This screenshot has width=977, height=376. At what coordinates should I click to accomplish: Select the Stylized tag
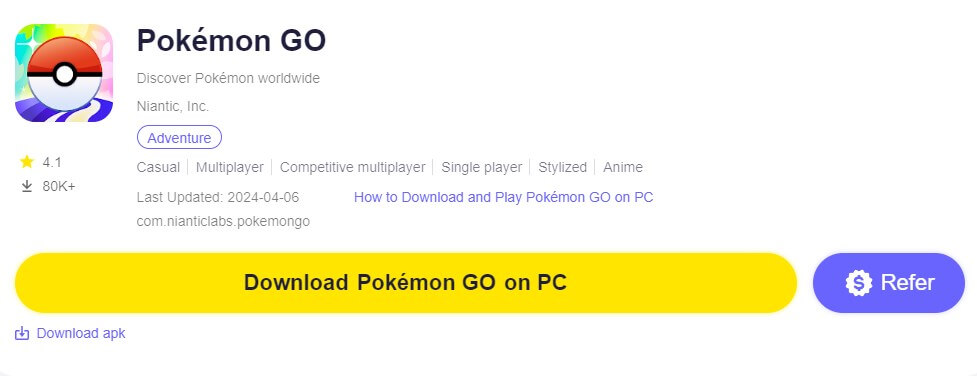click(563, 167)
